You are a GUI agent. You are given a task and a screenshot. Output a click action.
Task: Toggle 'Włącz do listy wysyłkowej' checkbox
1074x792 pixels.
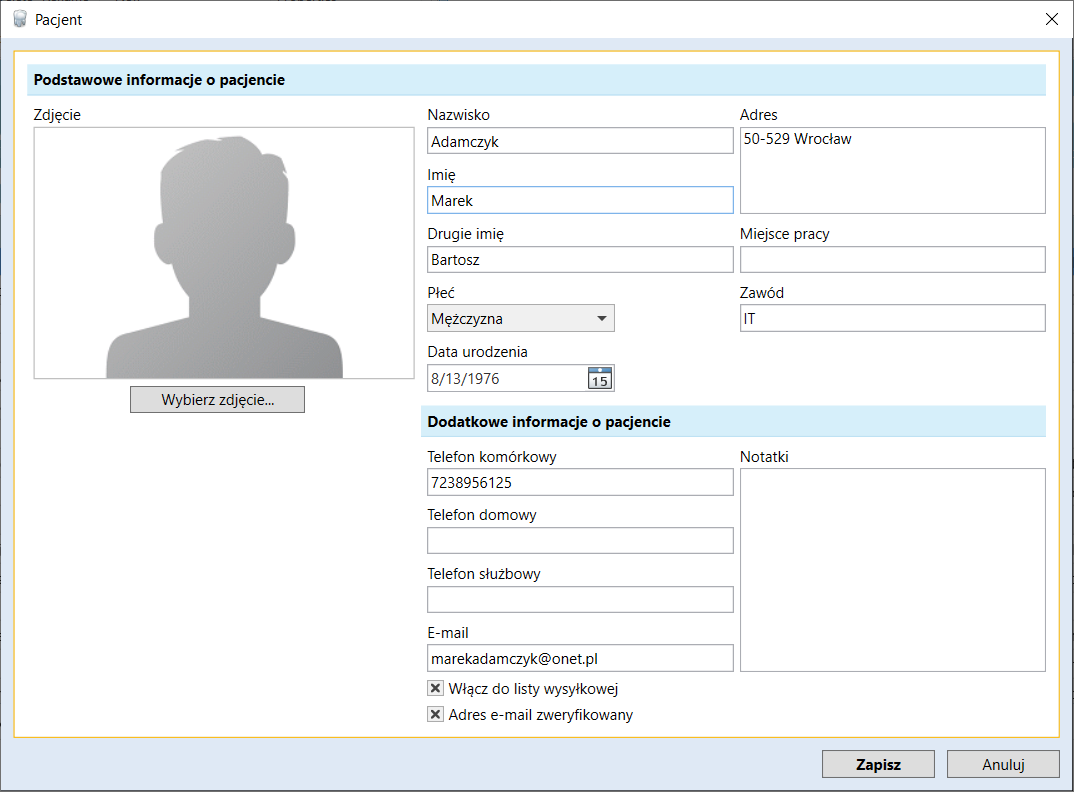point(435,689)
